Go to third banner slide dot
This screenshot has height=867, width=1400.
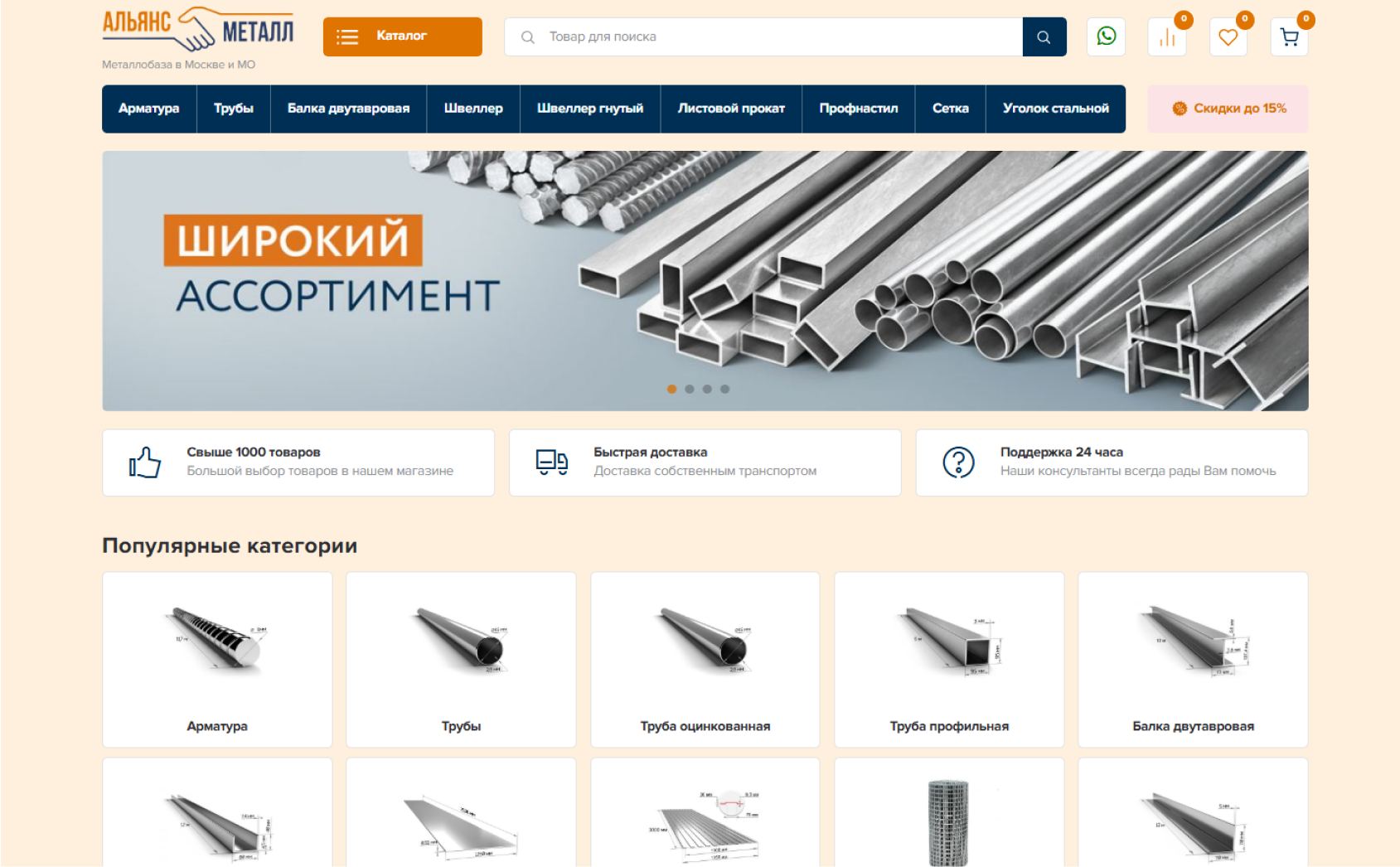coord(707,389)
